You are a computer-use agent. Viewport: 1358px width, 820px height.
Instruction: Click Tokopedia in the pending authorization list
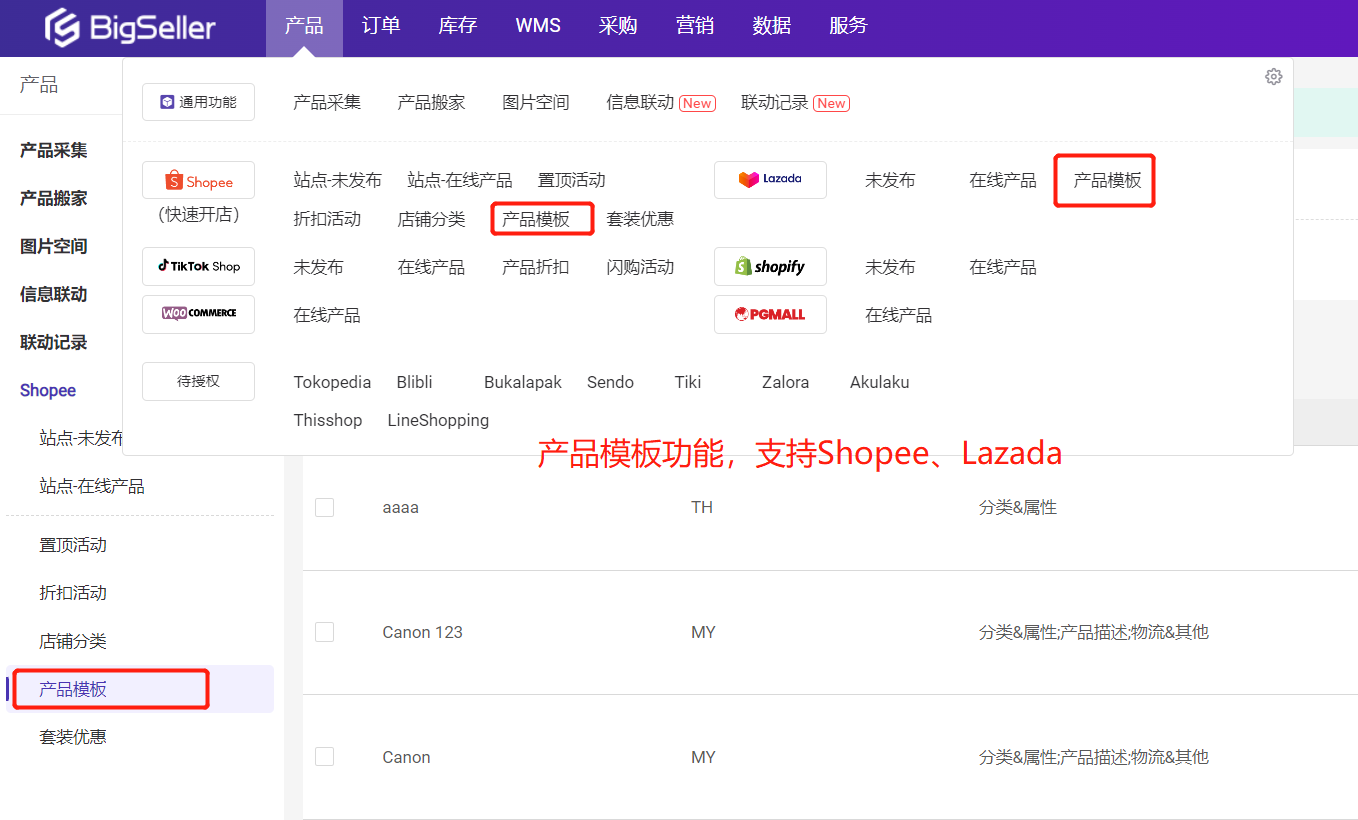pyautogui.click(x=332, y=382)
